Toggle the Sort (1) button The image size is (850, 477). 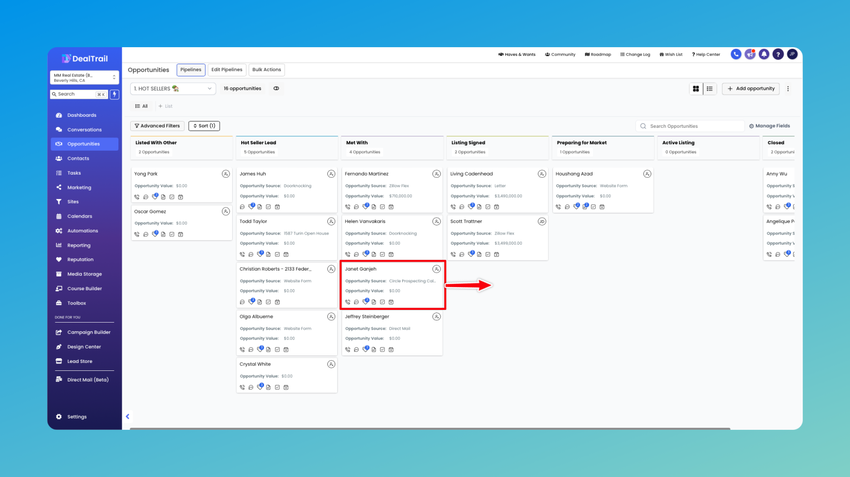[204, 126]
